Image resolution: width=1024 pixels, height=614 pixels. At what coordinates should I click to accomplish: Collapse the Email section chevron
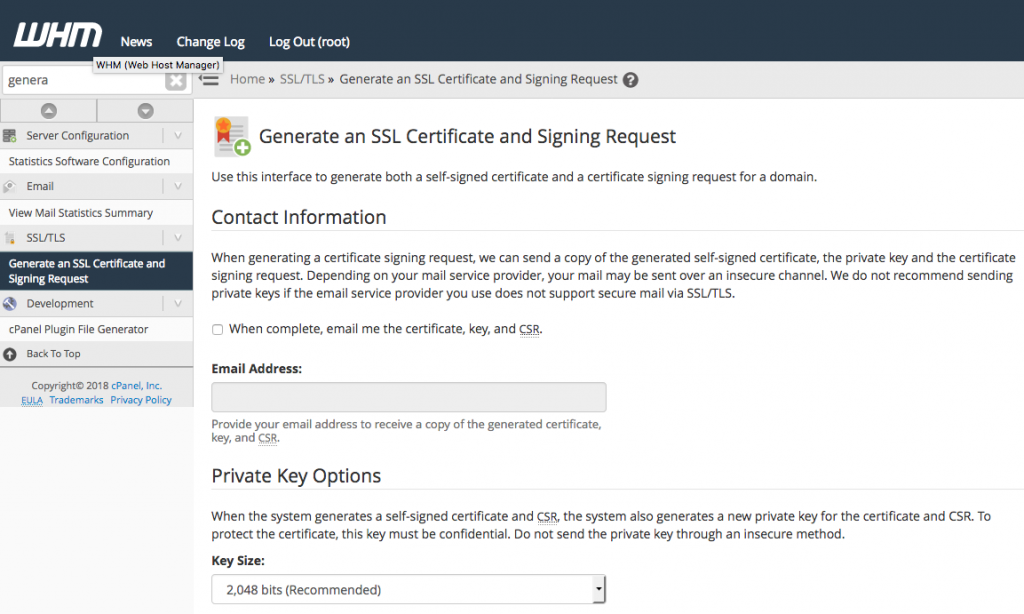click(178, 187)
